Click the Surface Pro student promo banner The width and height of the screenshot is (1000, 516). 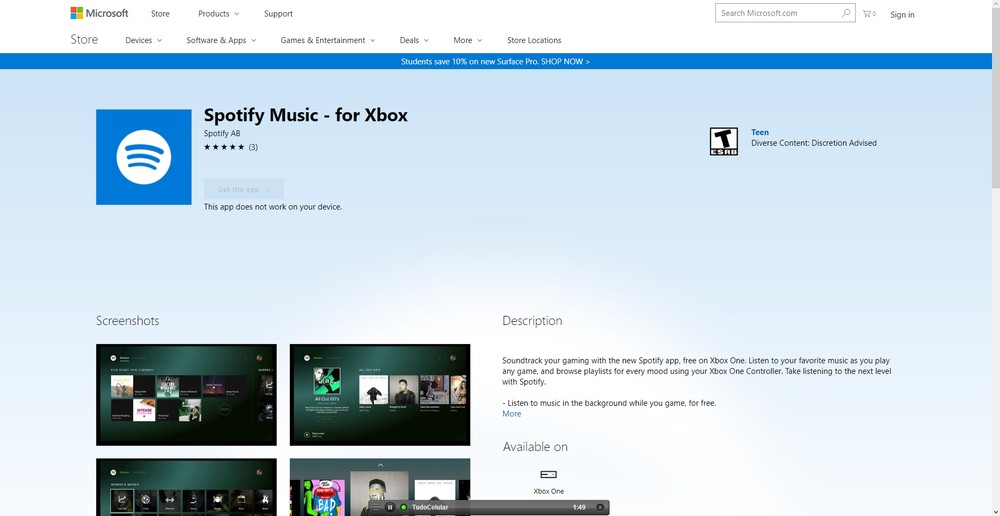(x=496, y=62)
